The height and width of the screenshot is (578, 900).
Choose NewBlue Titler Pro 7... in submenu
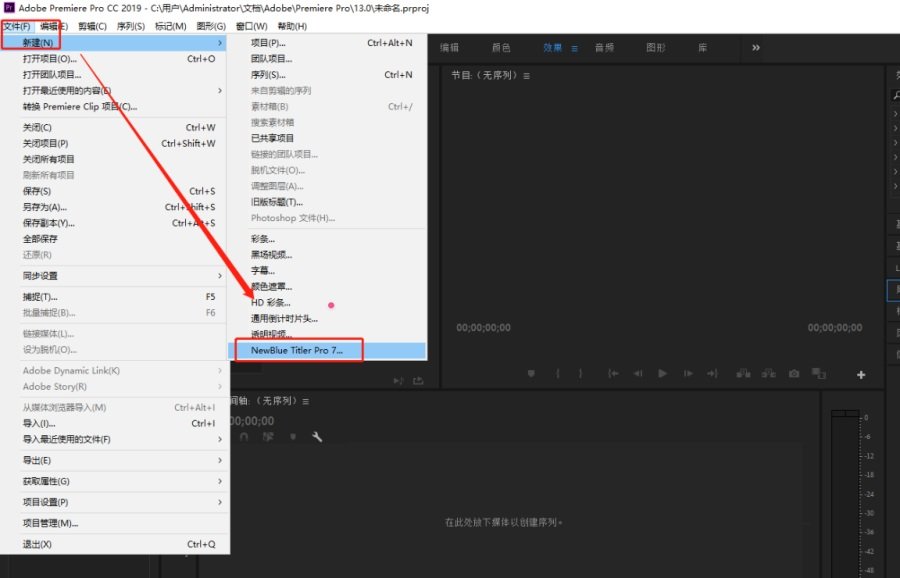click(x=327, y=350)
